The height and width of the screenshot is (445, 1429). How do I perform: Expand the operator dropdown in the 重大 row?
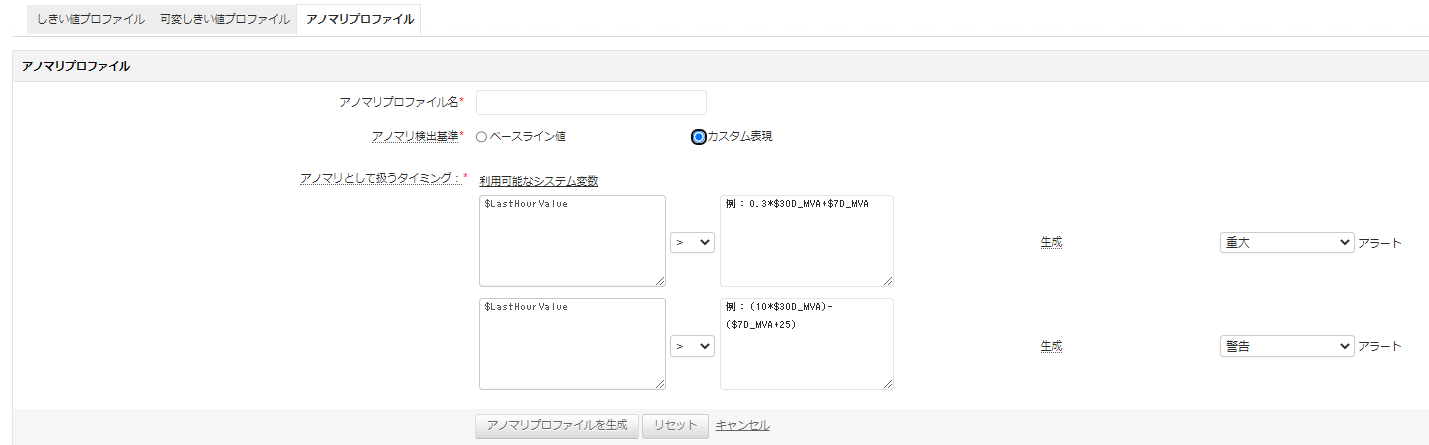pyautogui.click(x=692, y=242)
